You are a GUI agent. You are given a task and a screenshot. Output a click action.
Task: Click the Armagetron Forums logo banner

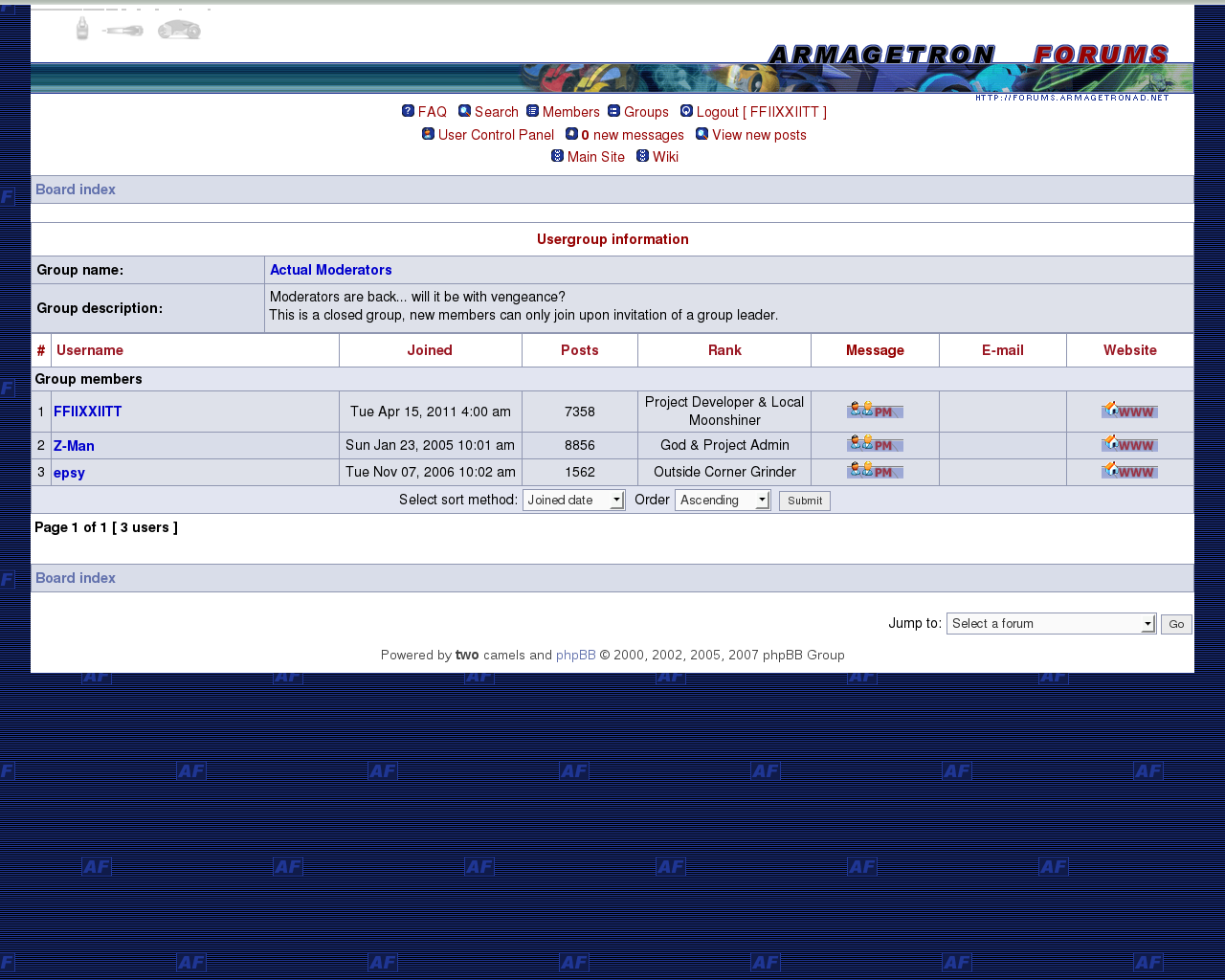click(967, 56)
